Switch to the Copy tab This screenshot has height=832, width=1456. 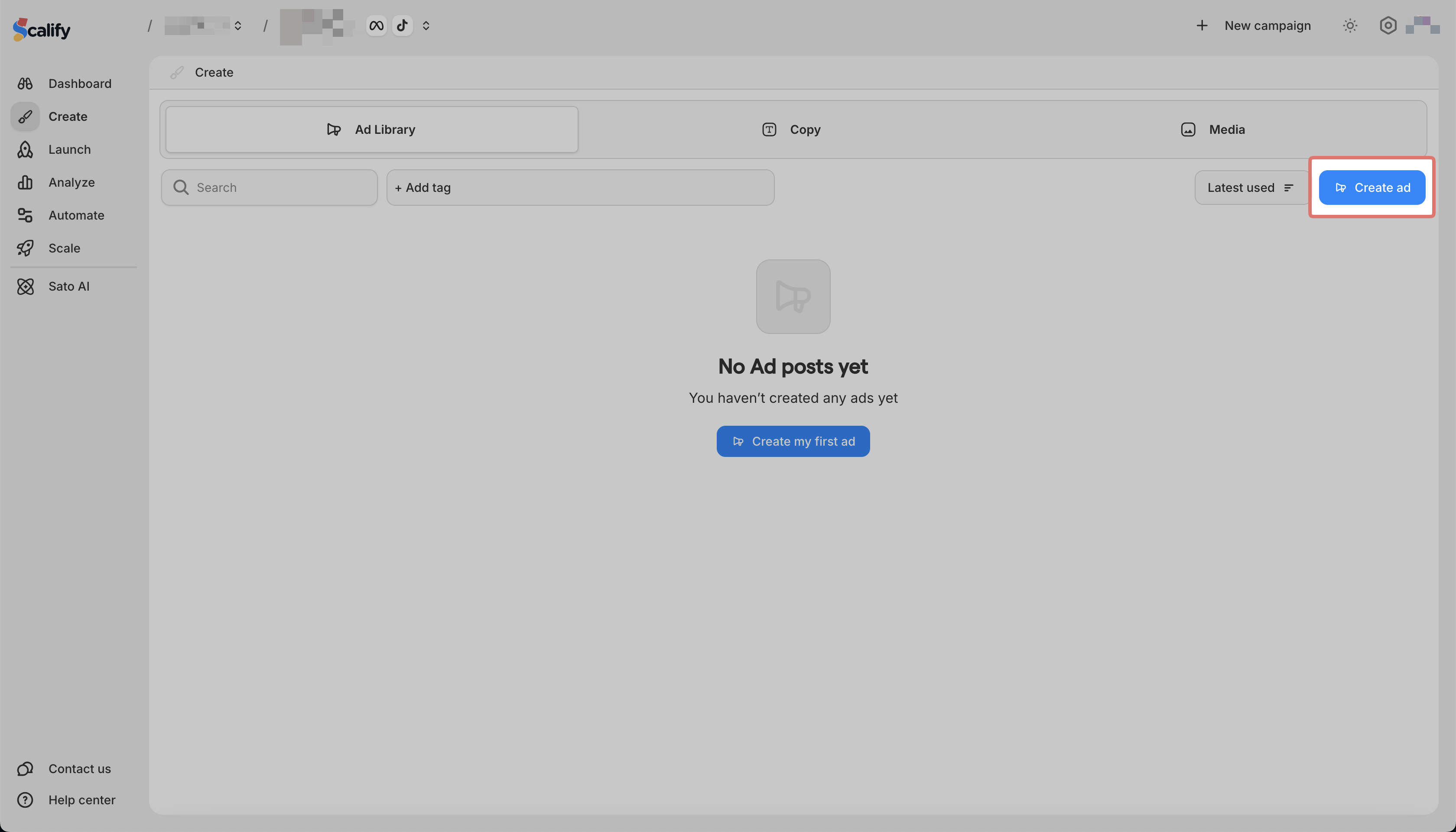pyautogui.click(x=792, y=129)
